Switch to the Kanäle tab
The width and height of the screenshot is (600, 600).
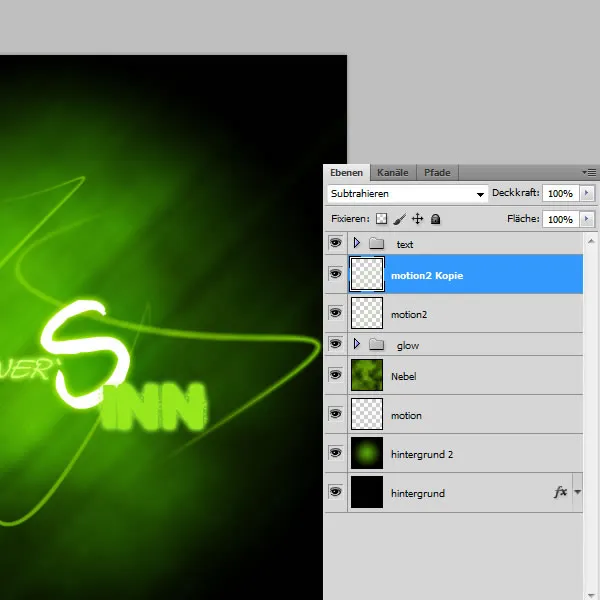(x=392, y=173)
